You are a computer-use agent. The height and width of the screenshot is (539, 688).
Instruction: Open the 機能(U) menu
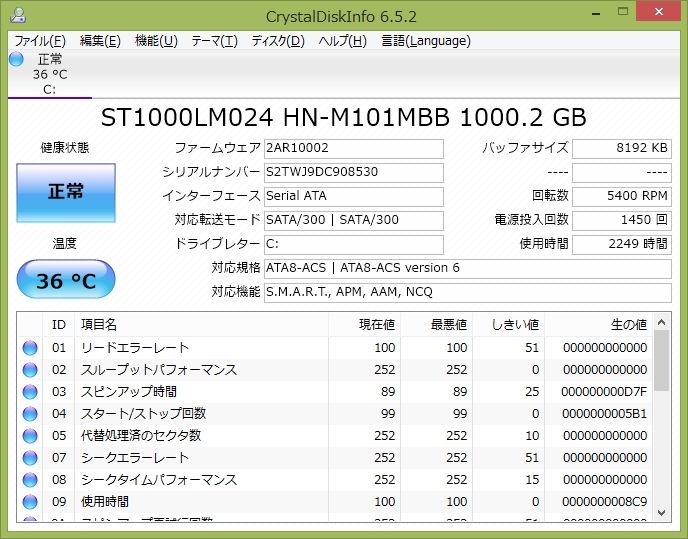click(156, 41)
